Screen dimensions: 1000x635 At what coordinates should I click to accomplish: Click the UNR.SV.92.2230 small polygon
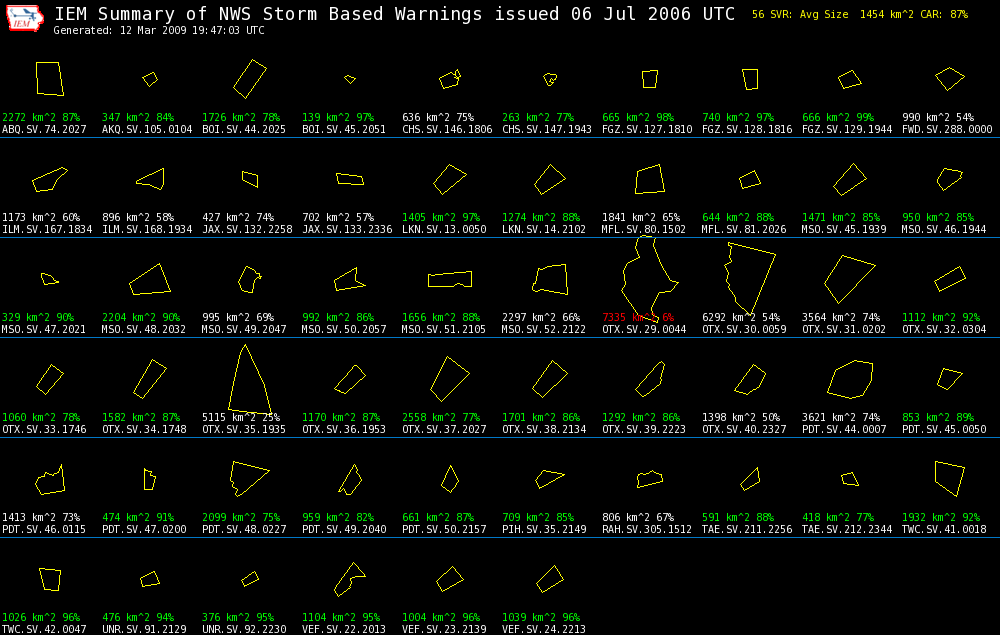click(x=249, y=579)
